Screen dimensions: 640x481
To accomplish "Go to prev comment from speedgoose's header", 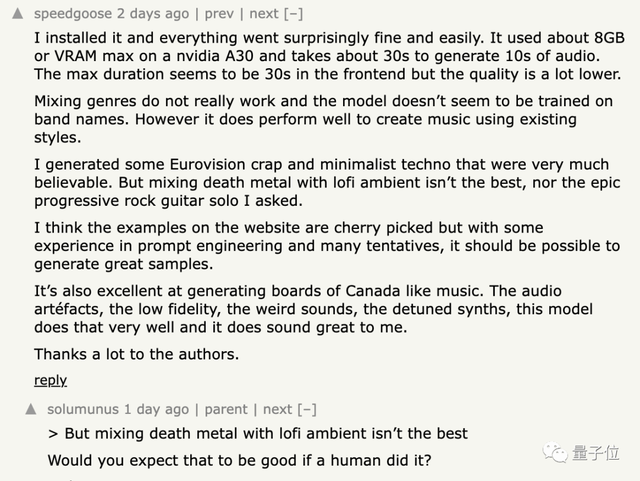I will coord(217,14).
